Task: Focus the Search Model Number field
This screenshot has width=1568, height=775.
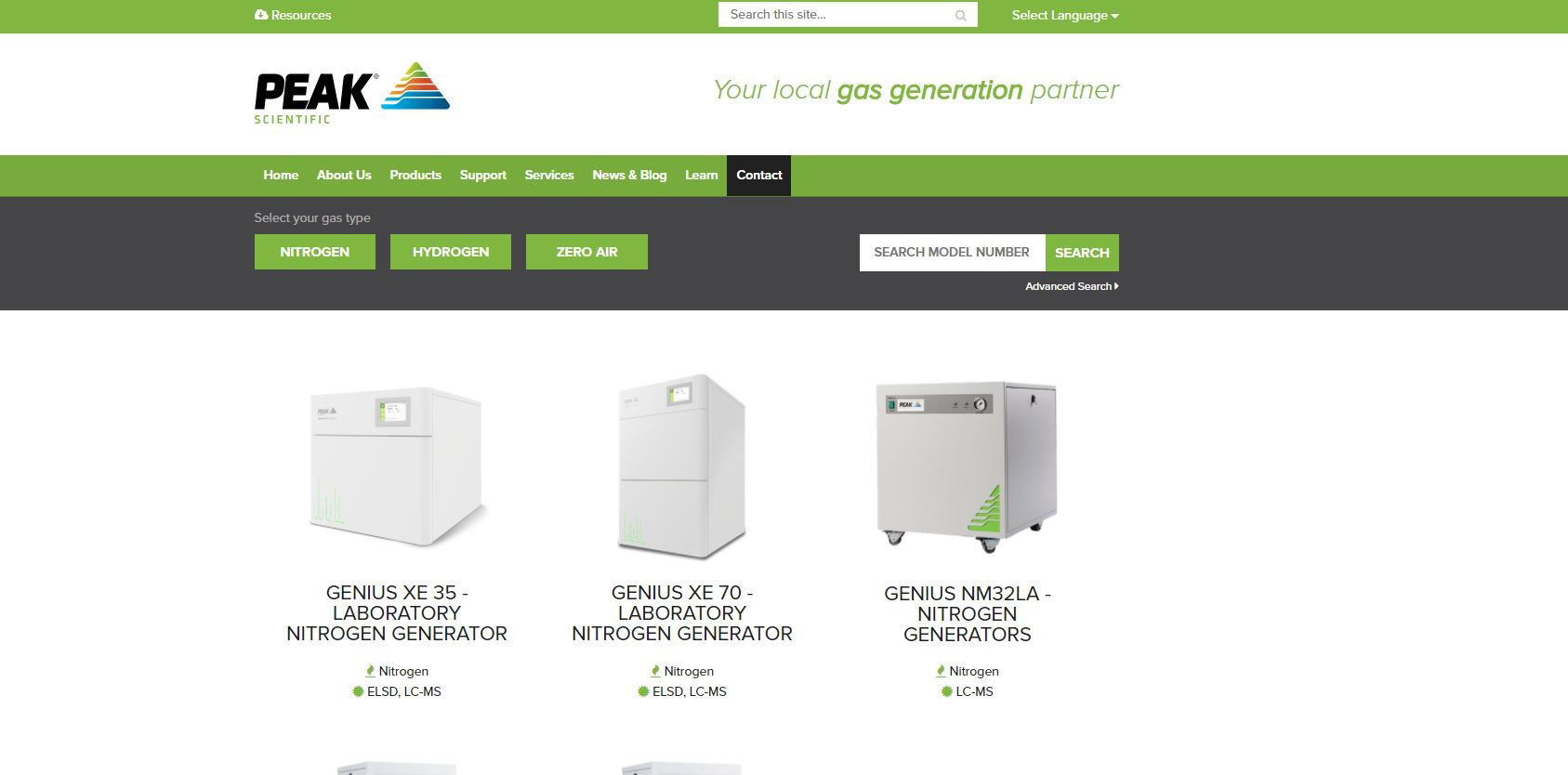Action: (x=953, y=253)
